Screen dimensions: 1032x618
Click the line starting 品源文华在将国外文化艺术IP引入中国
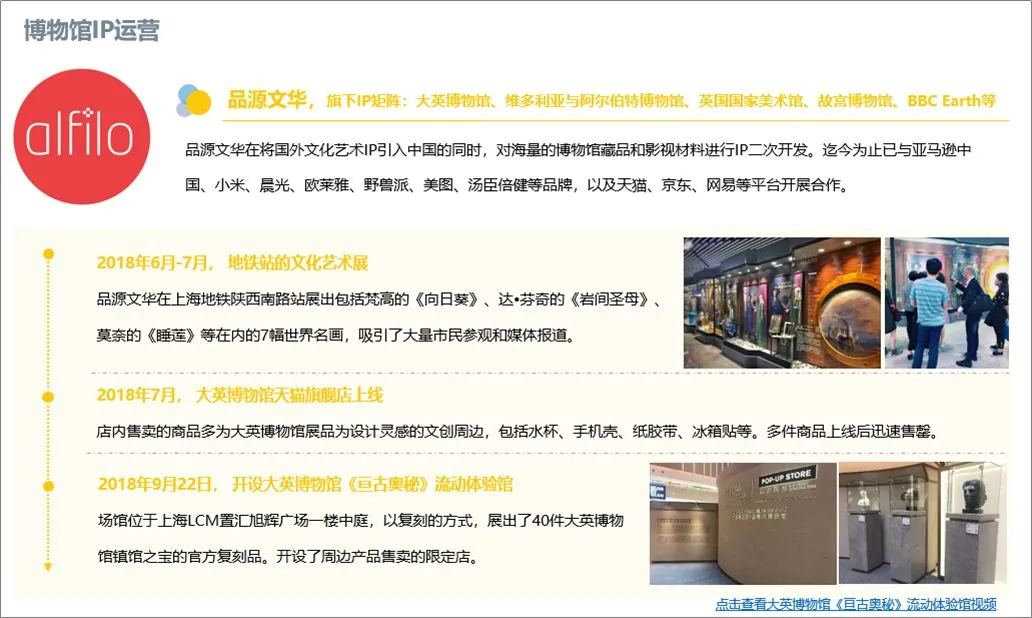point(579,150)
